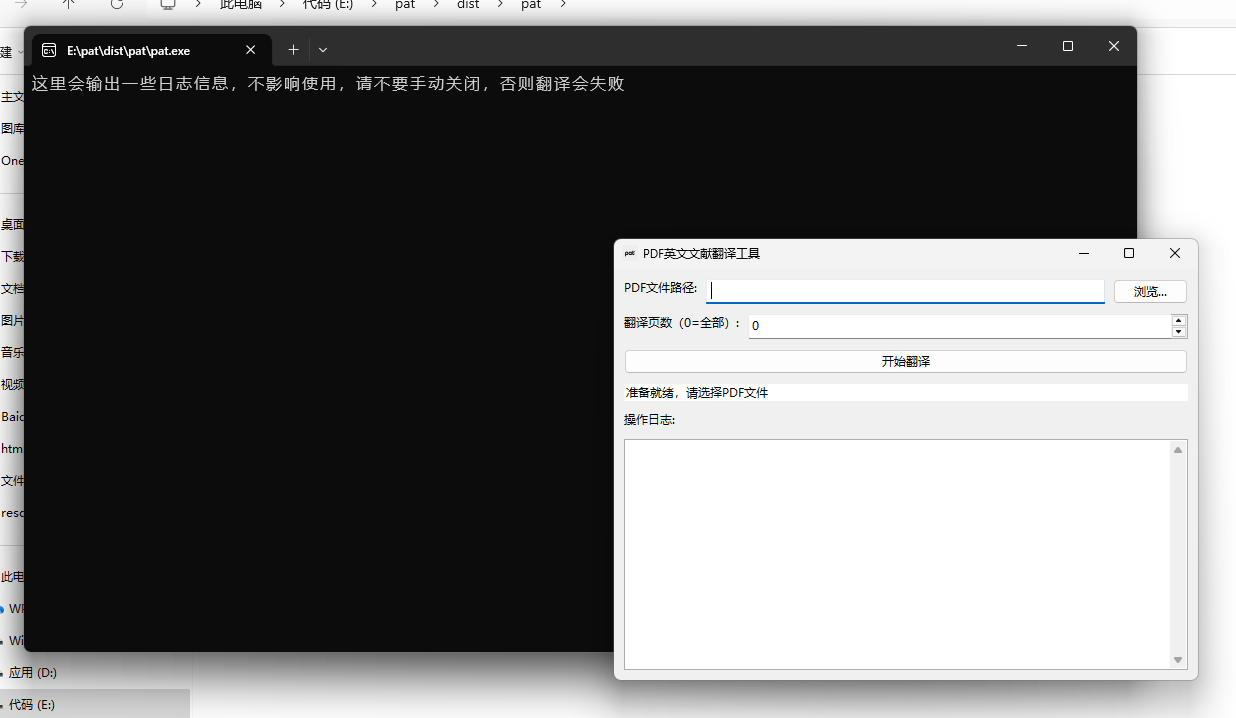
Task: Click the up-arrow navigation icon in Explorer
Action: [x=68, y=5]
